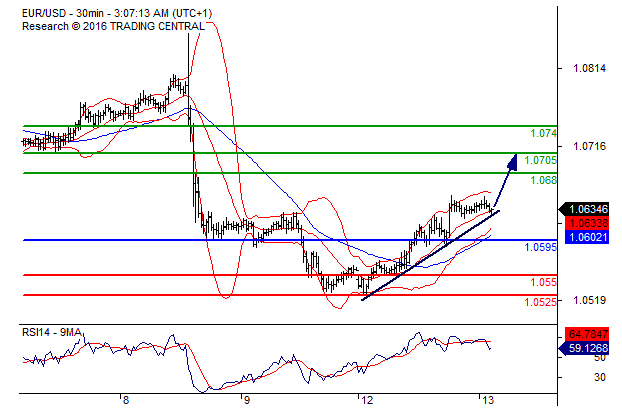622x411 pixels.
Task: Select the 1.0716 price axis label
Action: point(589,146)
